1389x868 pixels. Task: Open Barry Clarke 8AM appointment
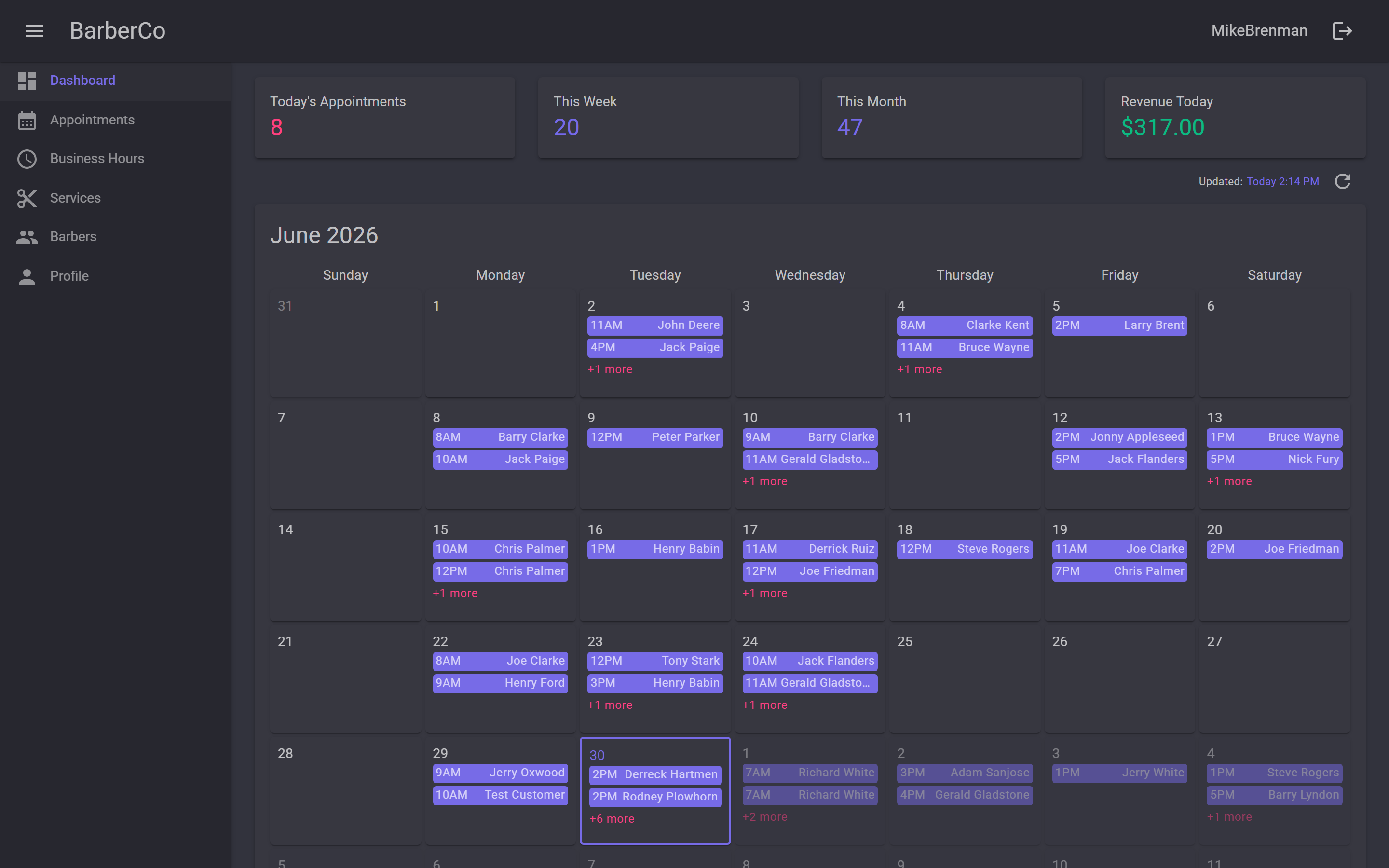[x=500, y=437]
